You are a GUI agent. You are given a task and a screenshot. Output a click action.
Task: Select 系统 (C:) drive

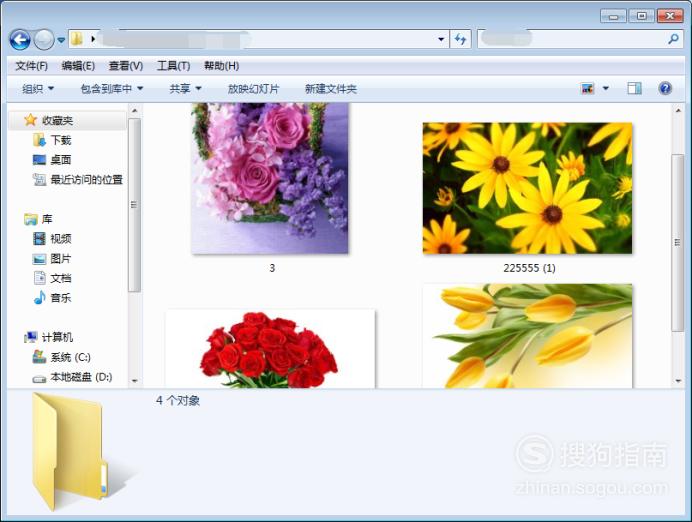tap(71, 357)
